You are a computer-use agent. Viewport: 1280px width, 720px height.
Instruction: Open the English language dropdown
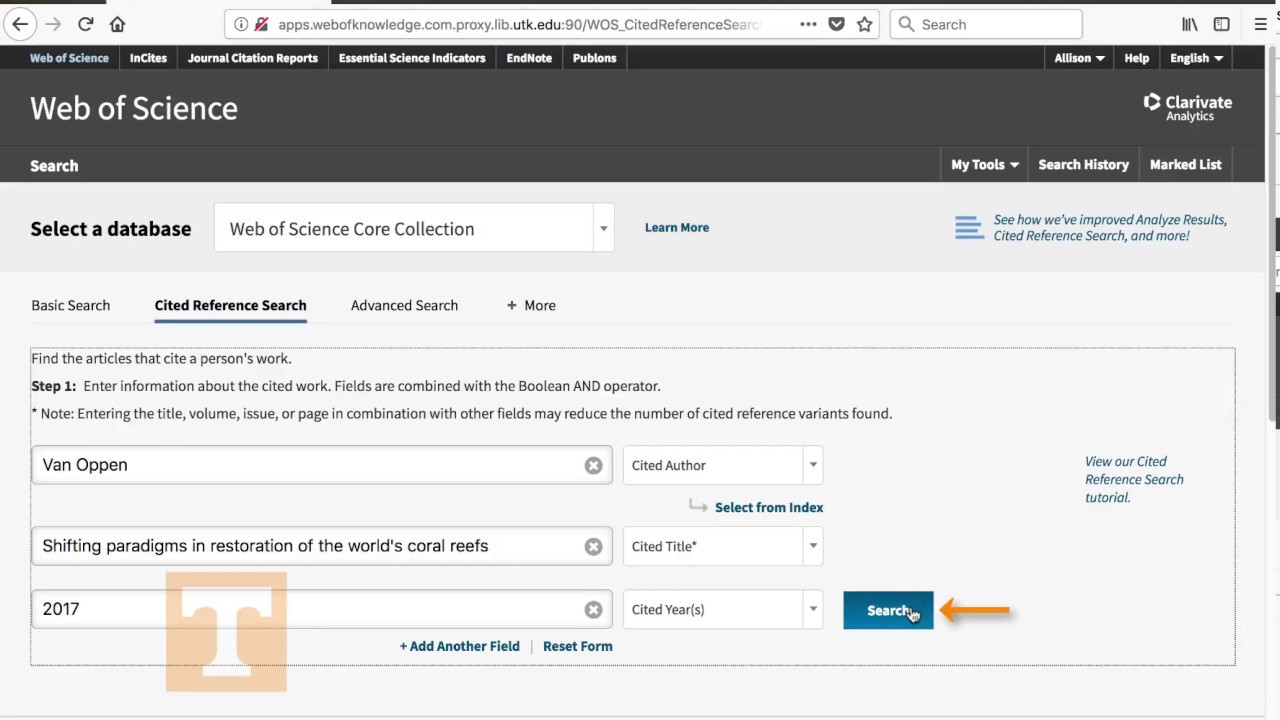pyautogui.click(x=1196, y=58)
